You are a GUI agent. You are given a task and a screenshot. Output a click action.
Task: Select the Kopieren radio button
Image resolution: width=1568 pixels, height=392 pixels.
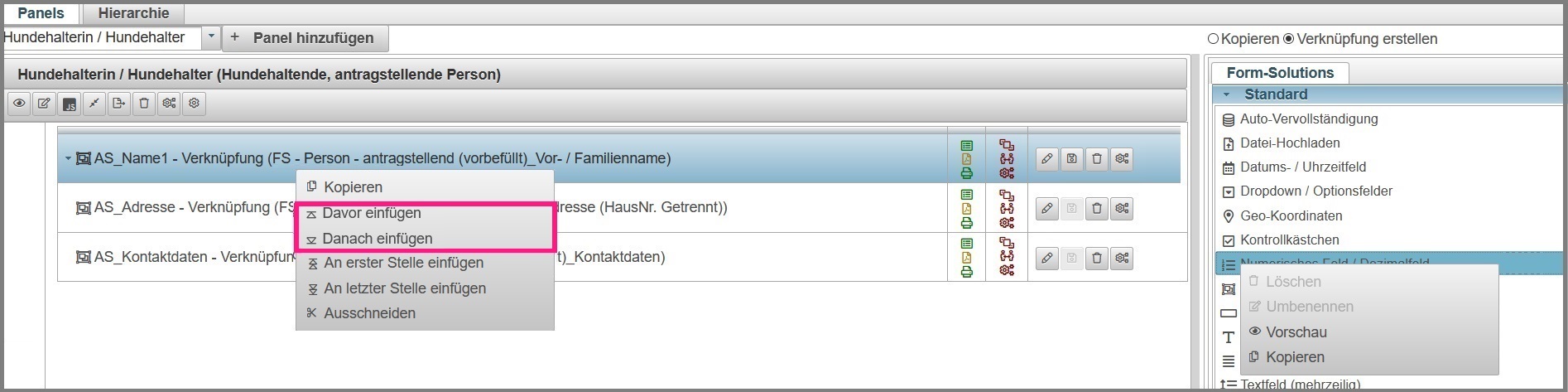coord(1214,39)
